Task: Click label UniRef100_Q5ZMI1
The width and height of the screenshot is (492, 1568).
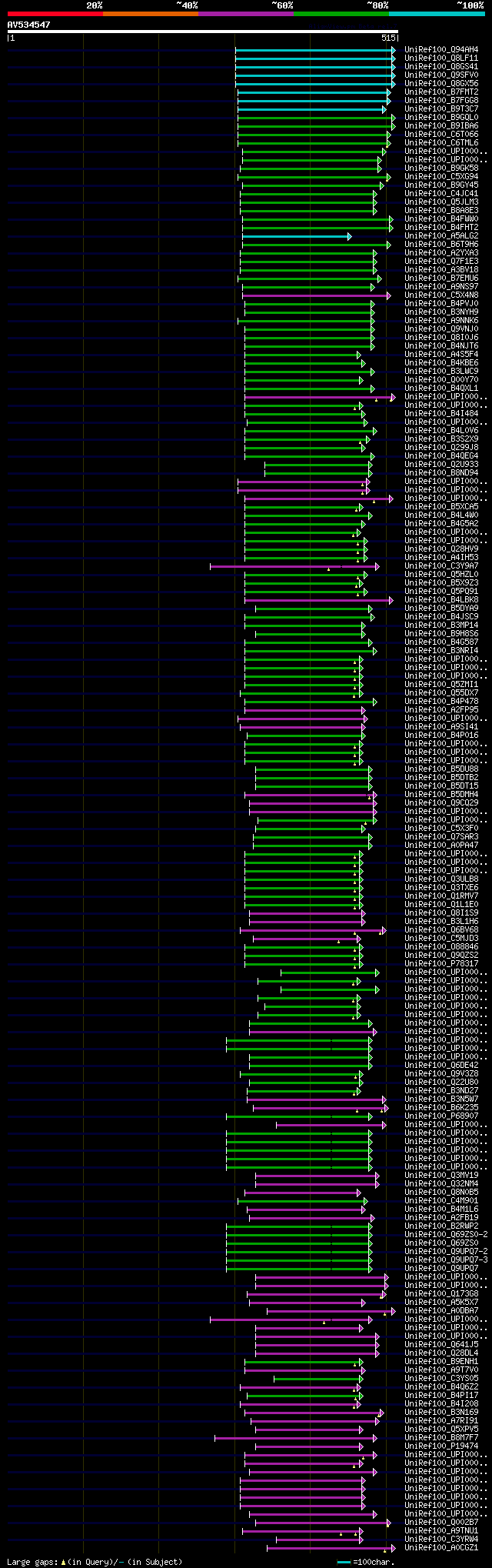Action: pos(441,685)
